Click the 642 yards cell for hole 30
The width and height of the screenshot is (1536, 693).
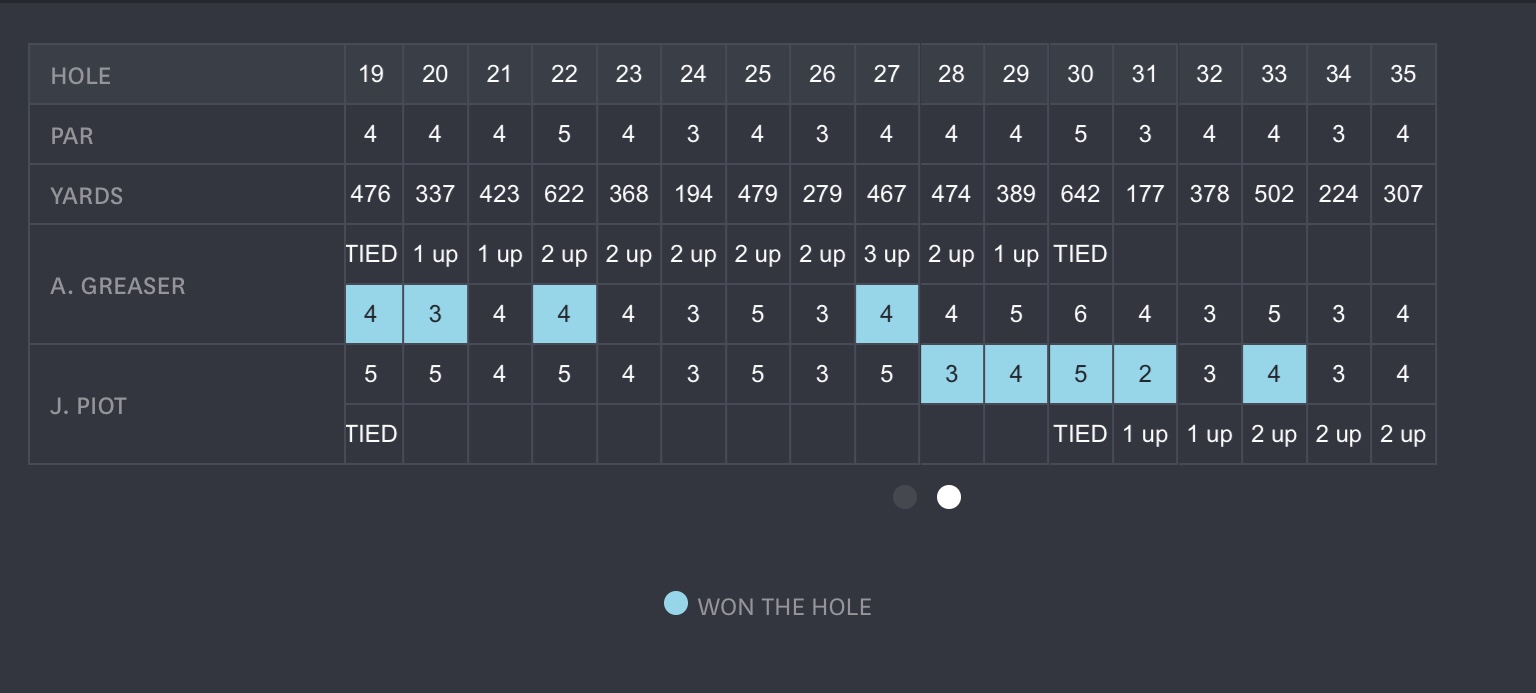pyautogui.click(x=1080, y=194)
